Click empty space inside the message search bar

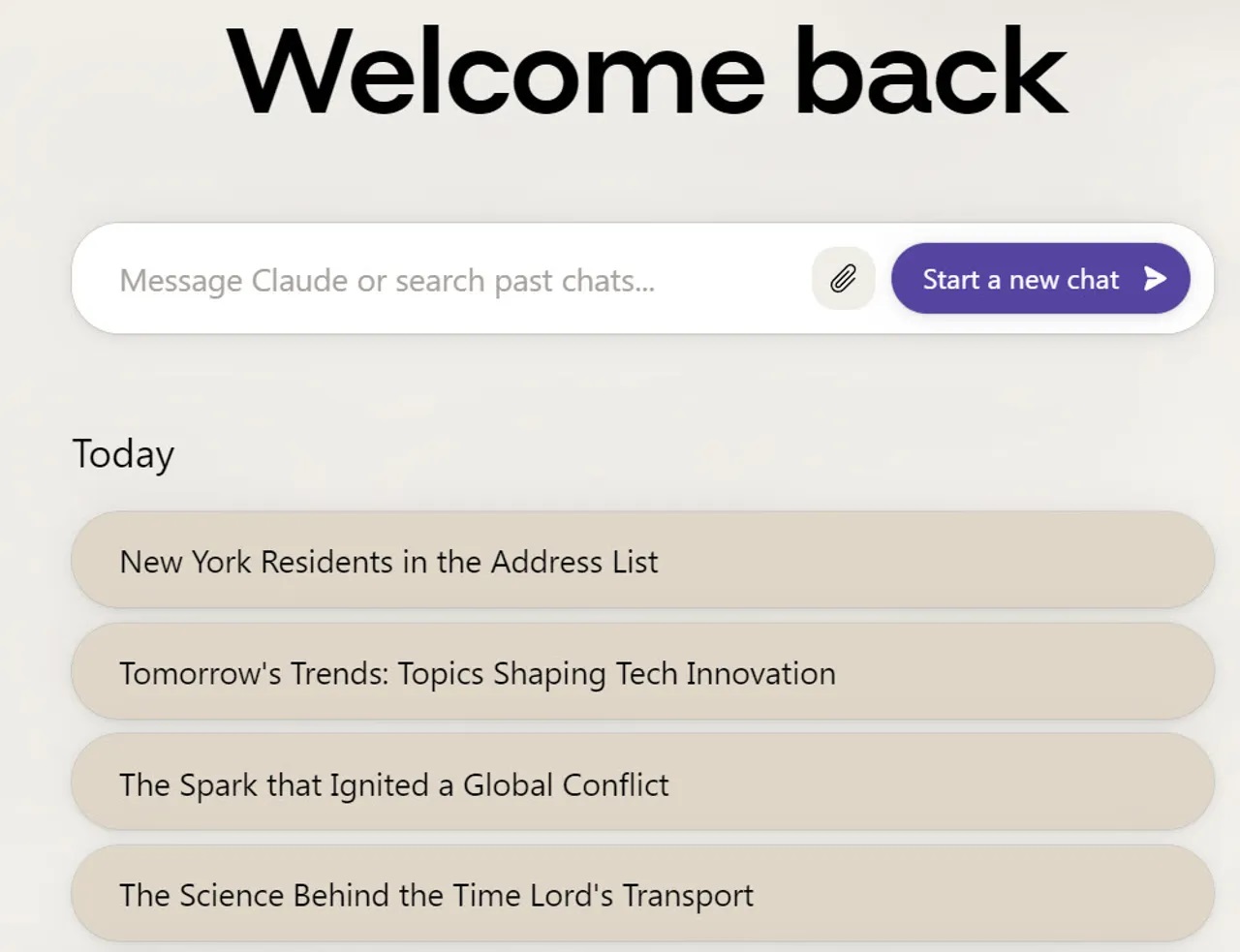[x=731, y=279]
